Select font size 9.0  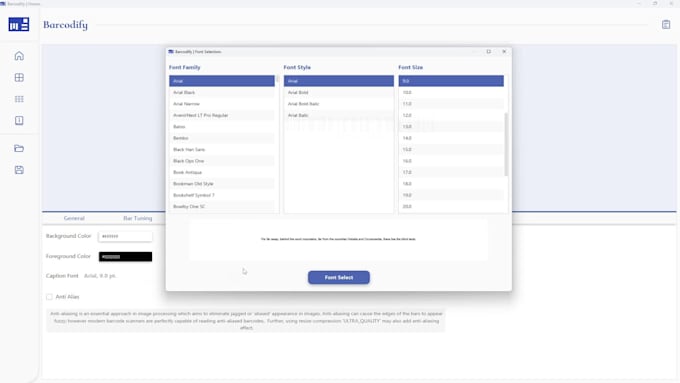pyautogui.click(x=451, y=81)
